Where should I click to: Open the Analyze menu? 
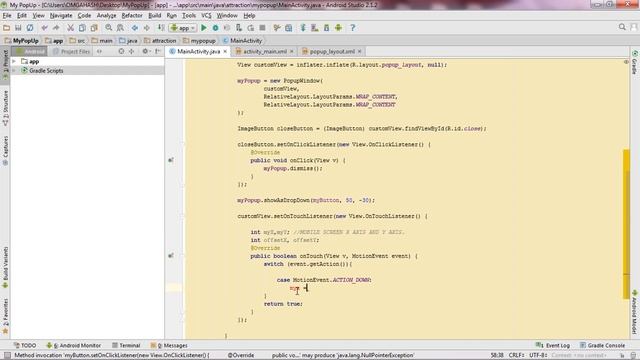(x=106, y=16)
